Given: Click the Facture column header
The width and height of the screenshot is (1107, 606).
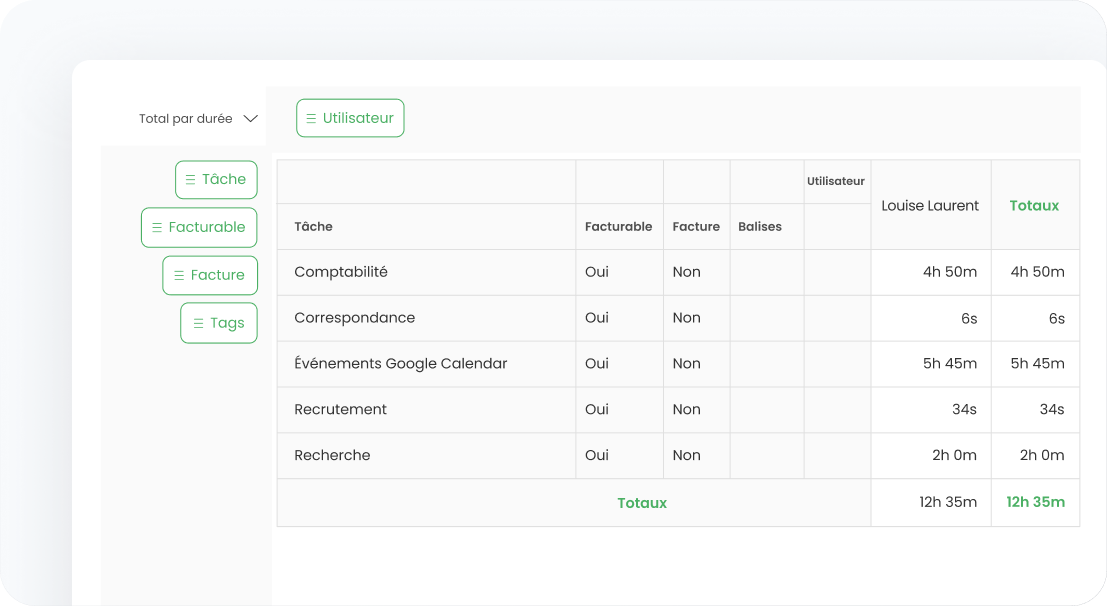Looking at the screenshot, I should [696, 227].
